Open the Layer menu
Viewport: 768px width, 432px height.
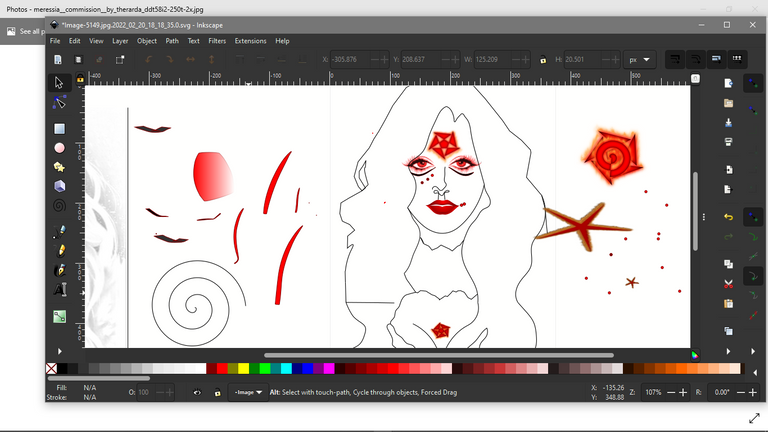[x=120, y=41]
